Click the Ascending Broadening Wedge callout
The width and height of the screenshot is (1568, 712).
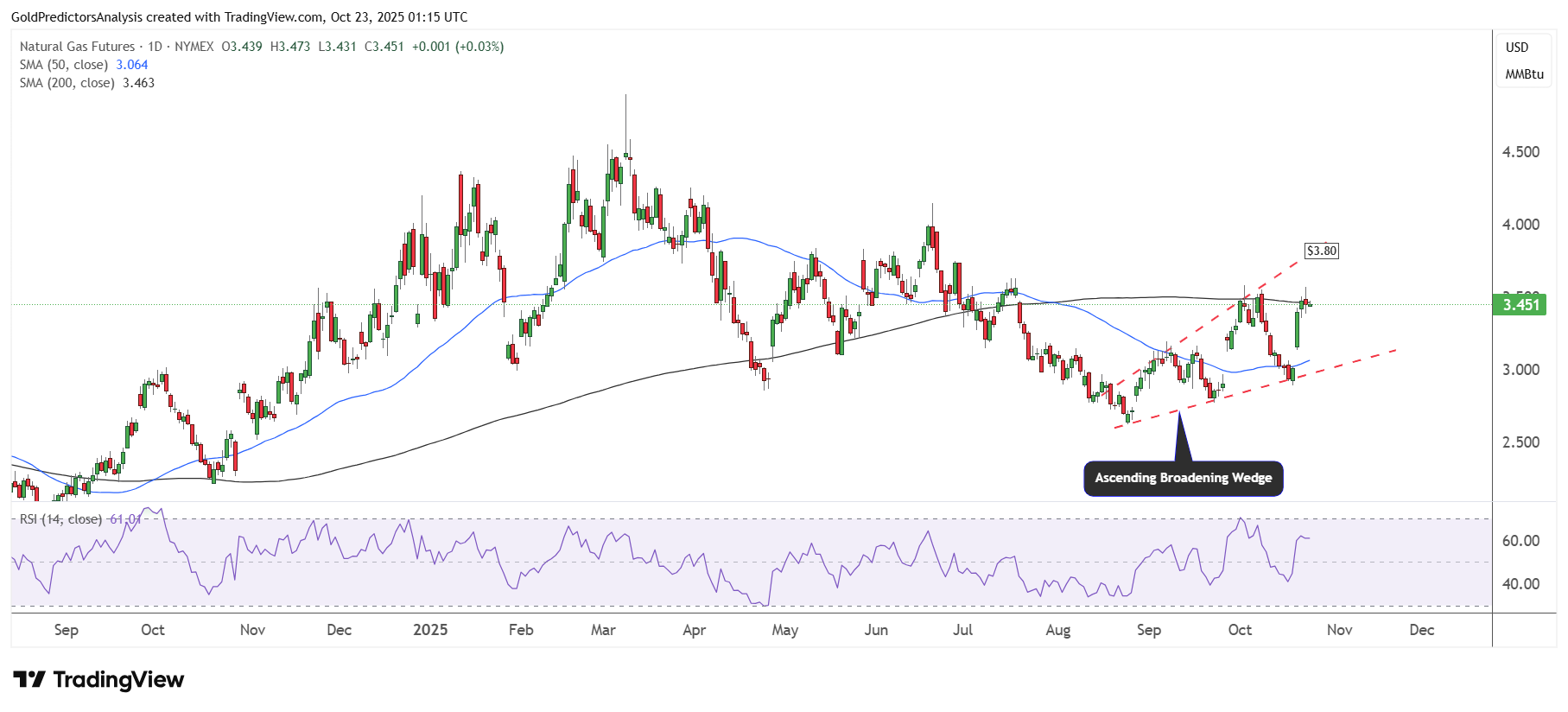tap(1183, 478)
